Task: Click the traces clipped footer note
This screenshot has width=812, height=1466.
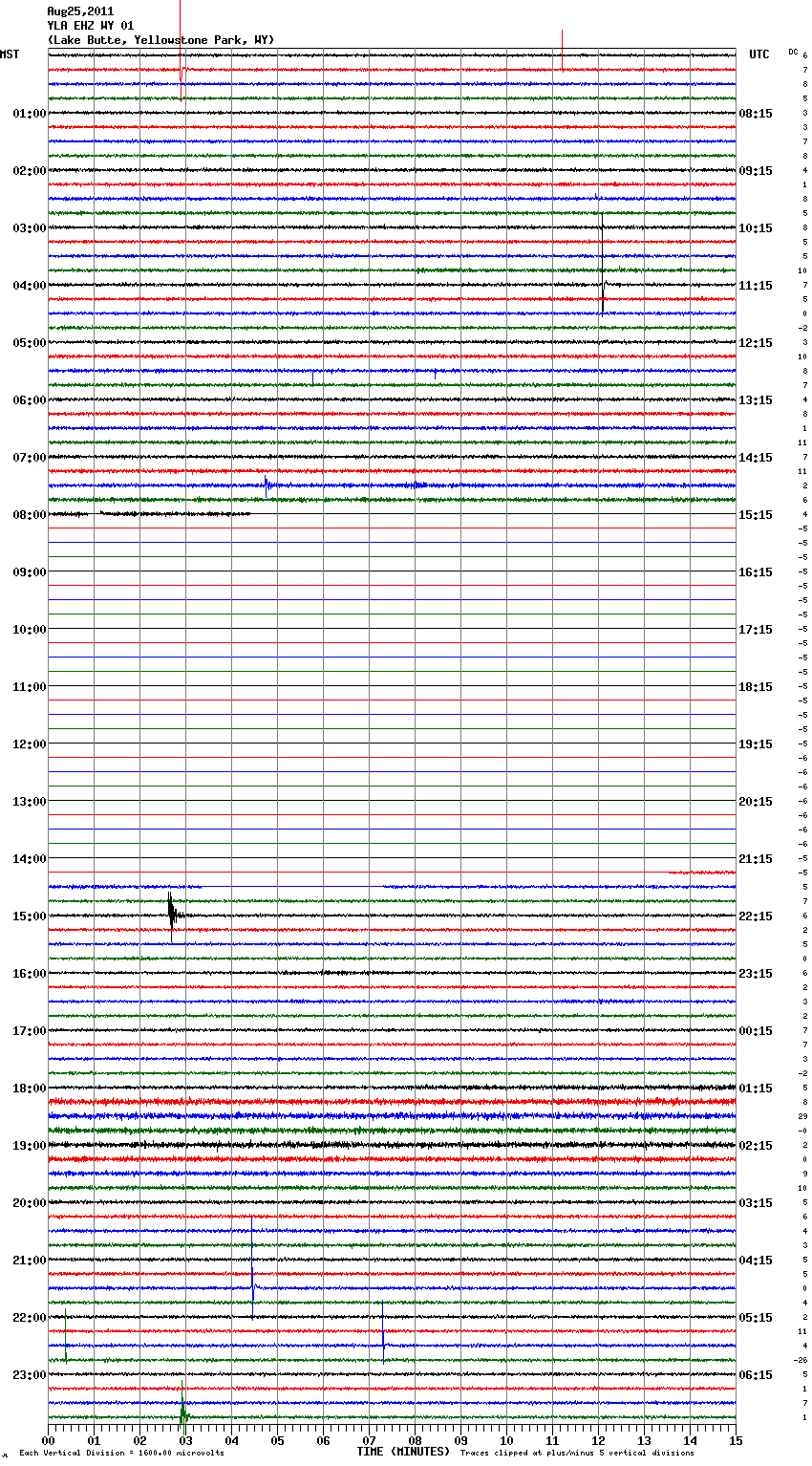Action: coord(577,1454)
